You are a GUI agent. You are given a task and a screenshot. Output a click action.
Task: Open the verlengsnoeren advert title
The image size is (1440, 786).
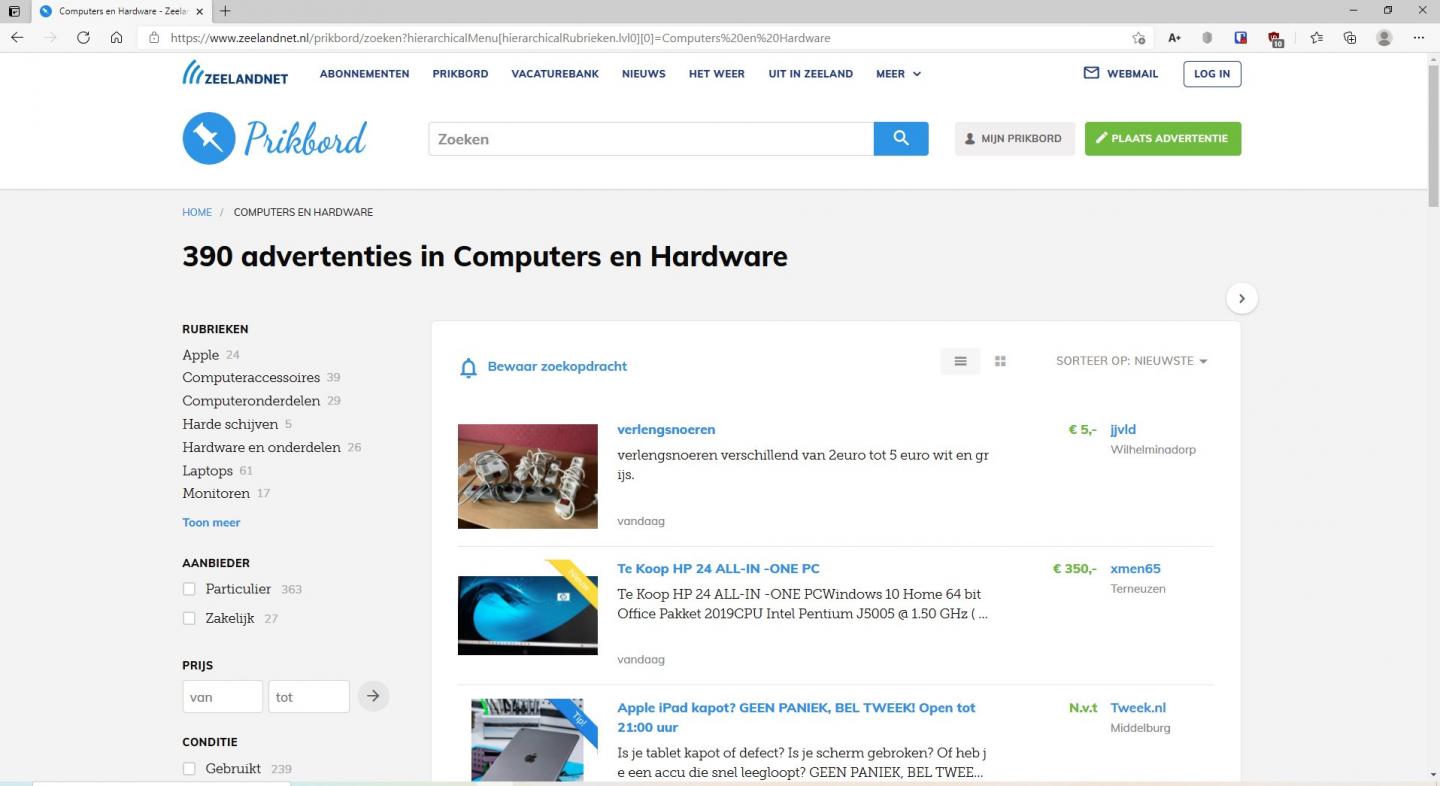tap(666, 429)
